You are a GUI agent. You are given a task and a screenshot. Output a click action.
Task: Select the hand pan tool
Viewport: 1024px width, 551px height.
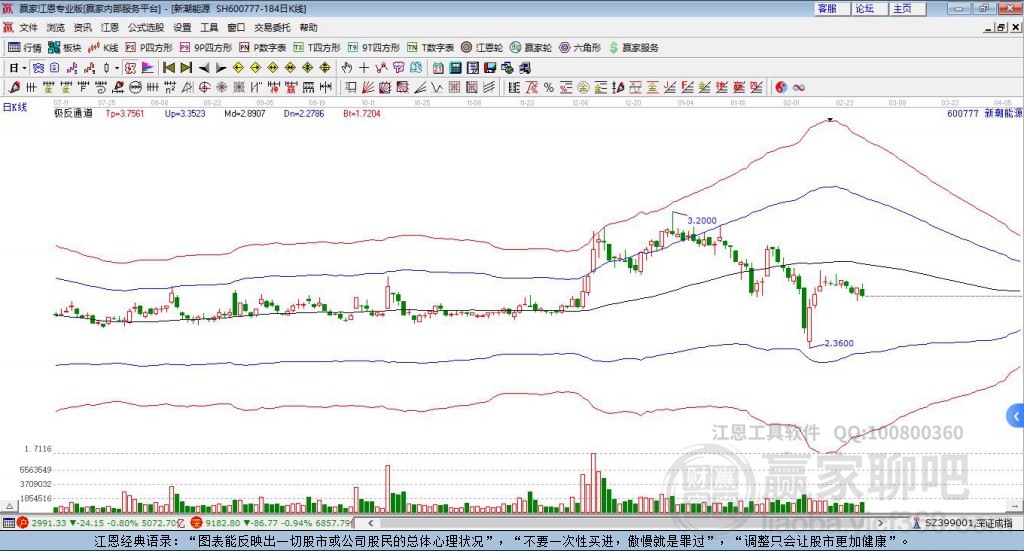point(346,68)
